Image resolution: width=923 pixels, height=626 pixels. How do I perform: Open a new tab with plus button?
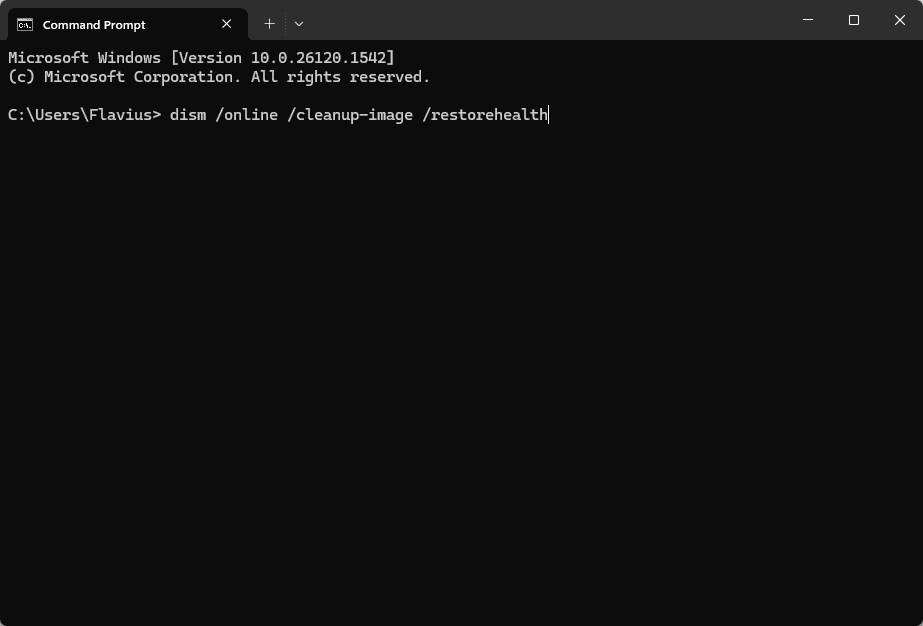(x=270, y=24)
